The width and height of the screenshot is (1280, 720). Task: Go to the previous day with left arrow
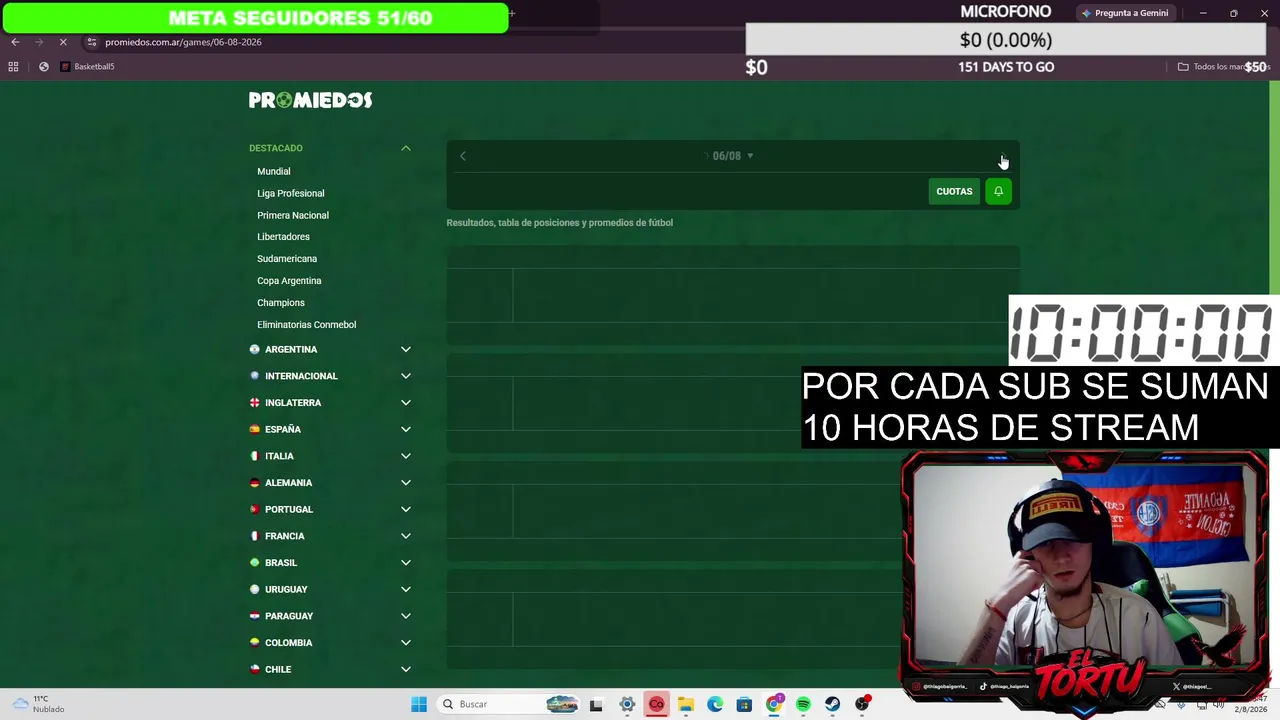[x=462, y=156]
